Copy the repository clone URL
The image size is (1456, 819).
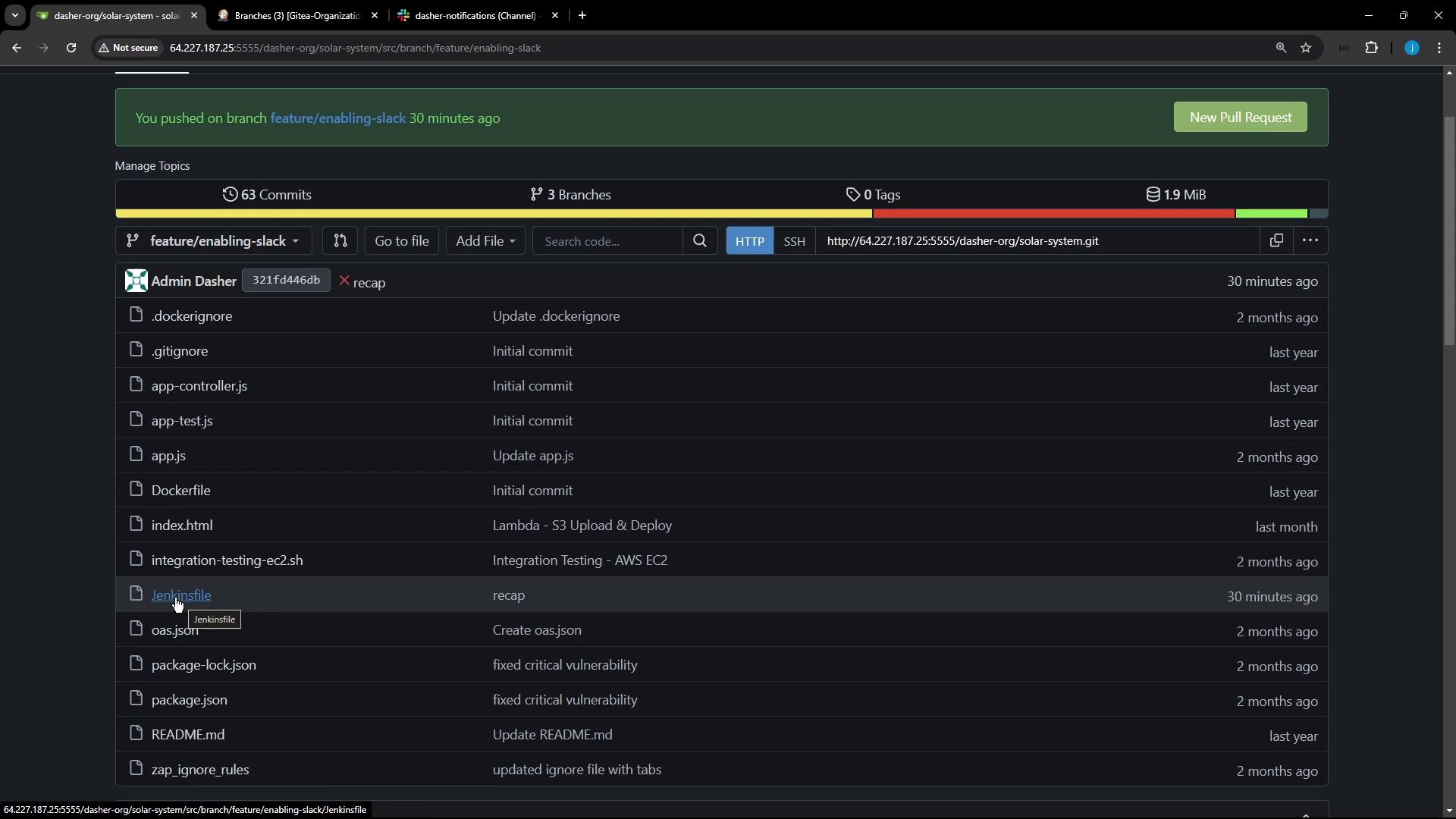[x=1276, y=241]
